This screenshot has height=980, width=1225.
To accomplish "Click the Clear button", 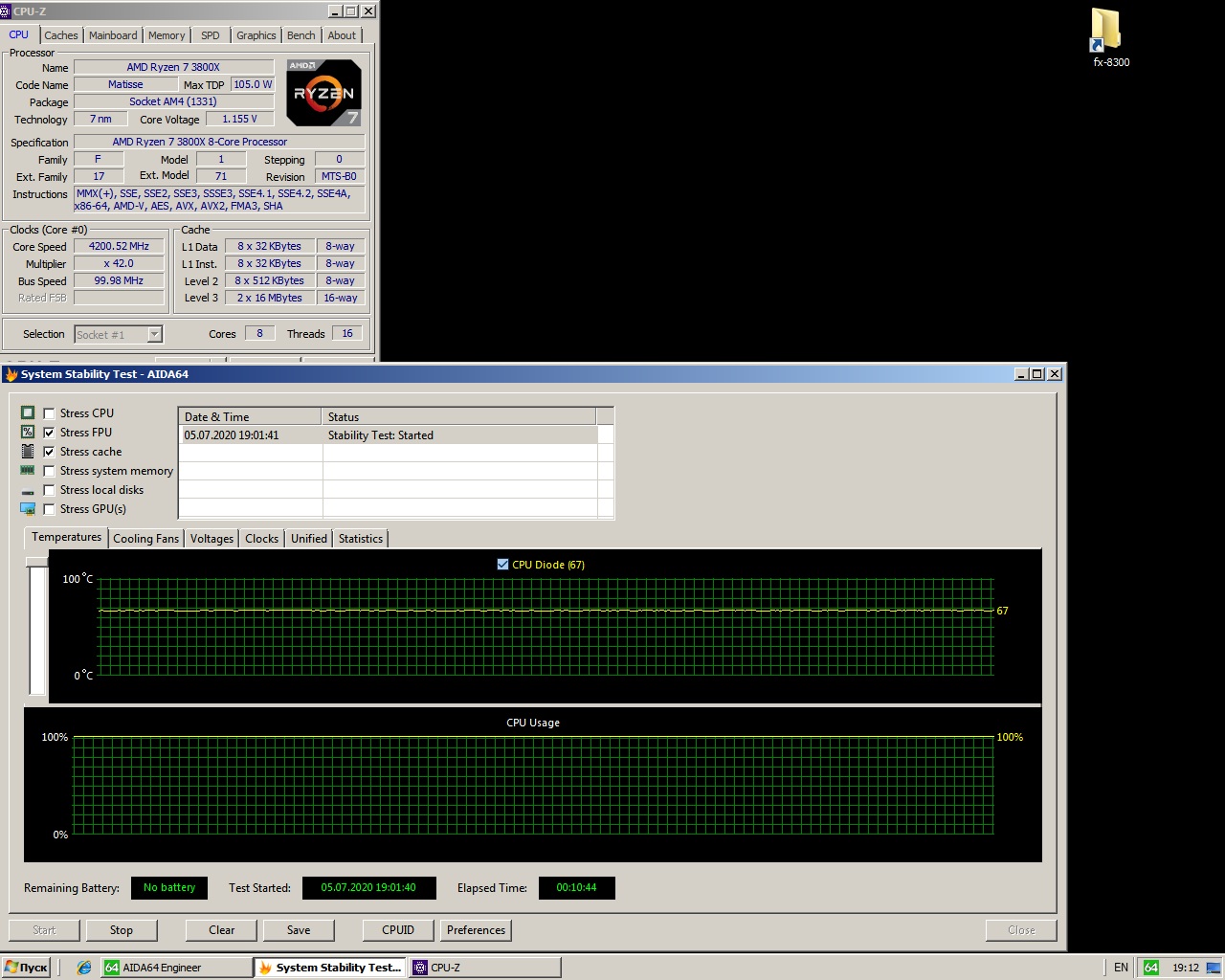I will 222,930.
